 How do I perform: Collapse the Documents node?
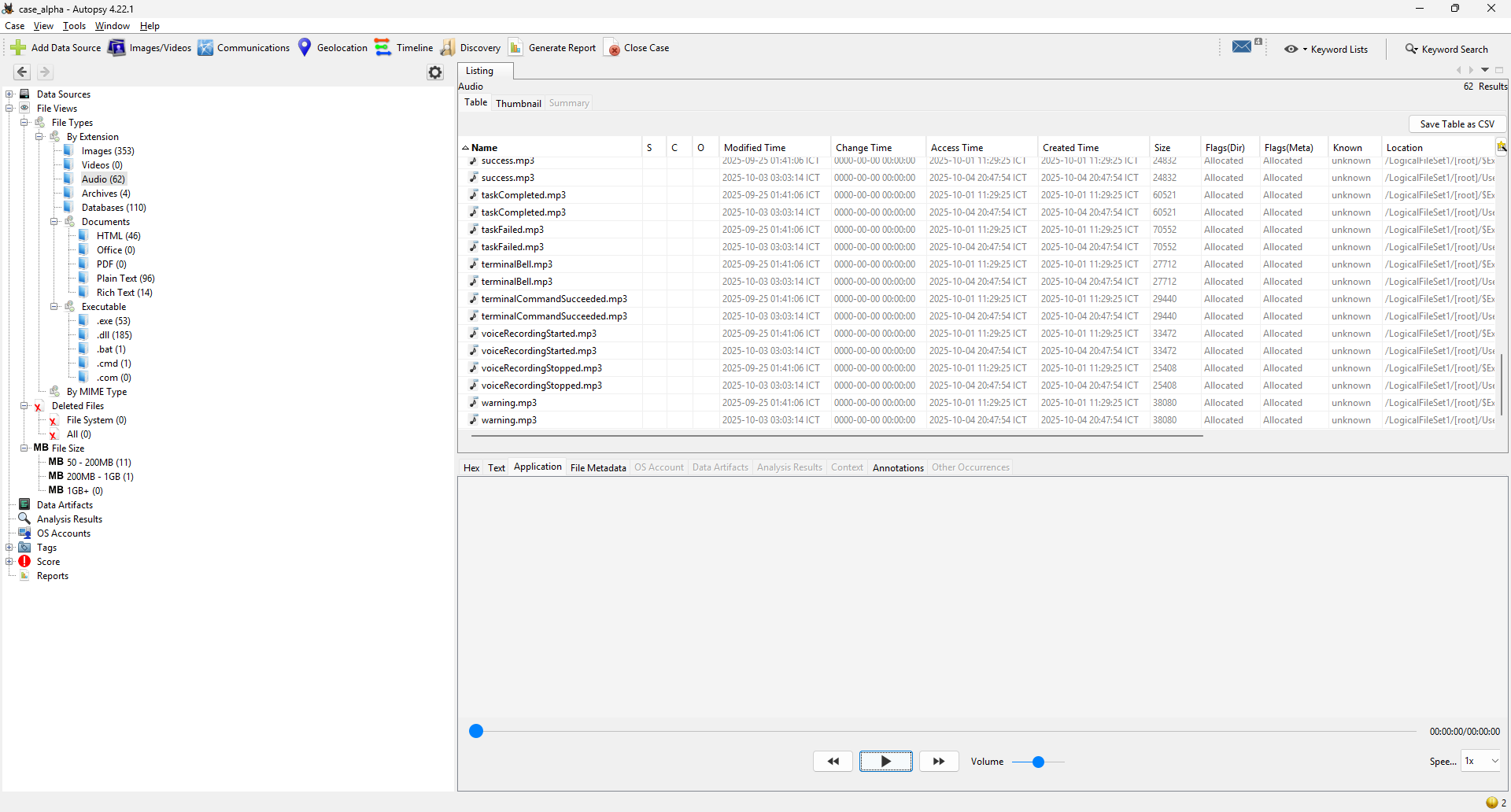(x=54, y=221)
